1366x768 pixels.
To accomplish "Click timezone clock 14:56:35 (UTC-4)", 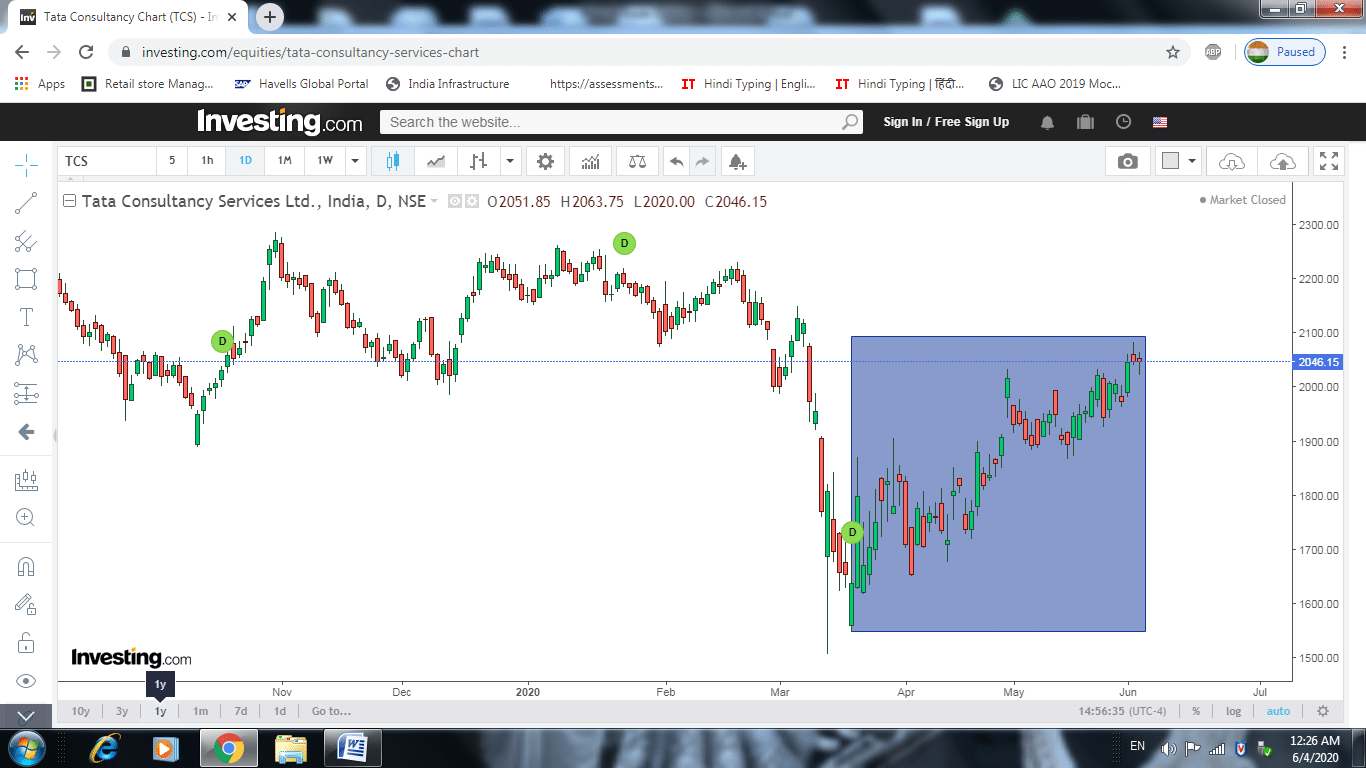I will [x=1122, y=711].
